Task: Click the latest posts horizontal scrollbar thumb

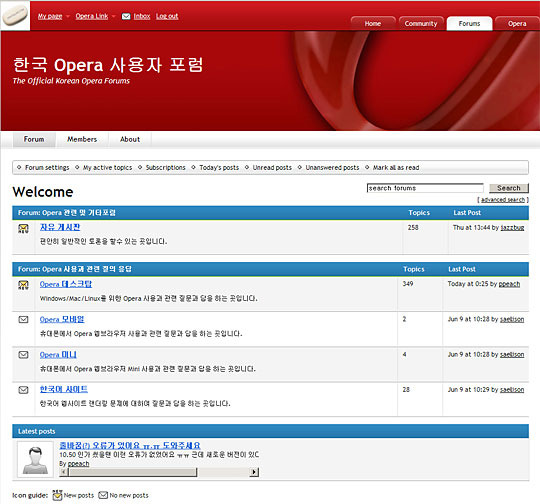Action: (x=133, y=472)
